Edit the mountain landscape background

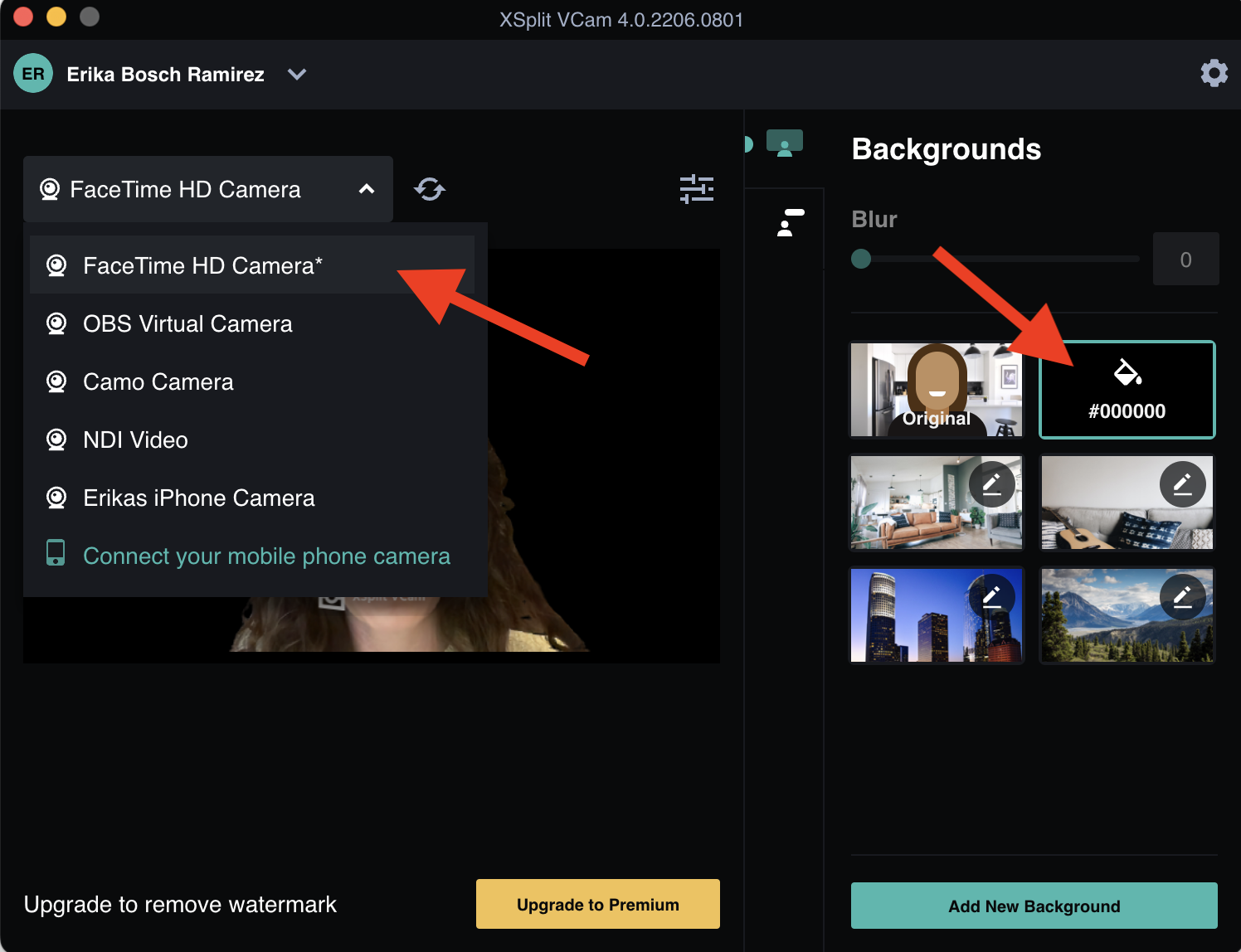pyautogui.click(x=1182, y=597)
